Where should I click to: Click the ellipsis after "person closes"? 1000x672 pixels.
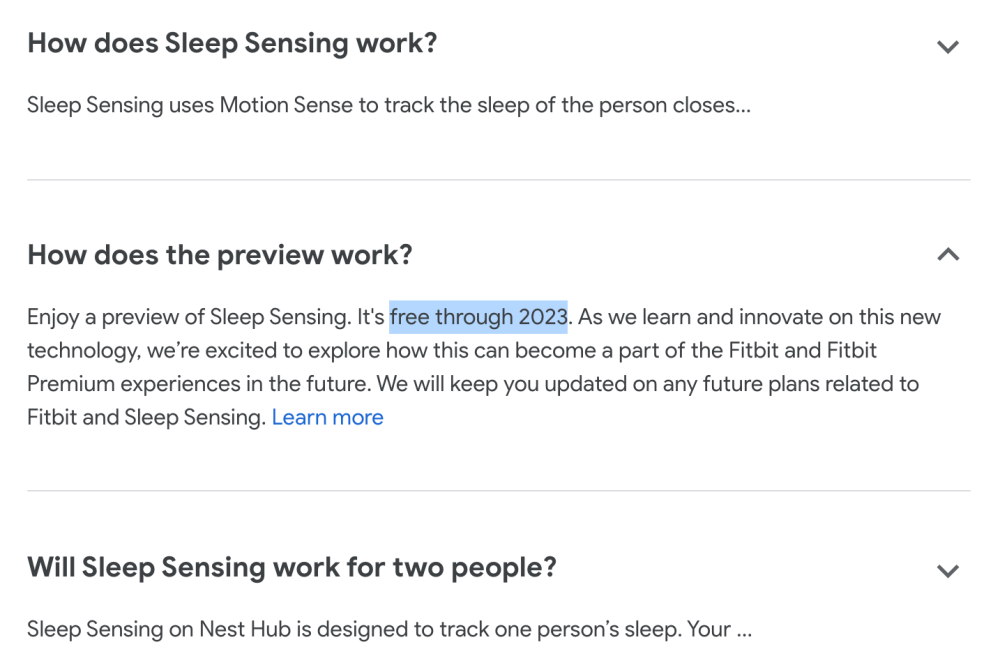[x=741, y=105]
